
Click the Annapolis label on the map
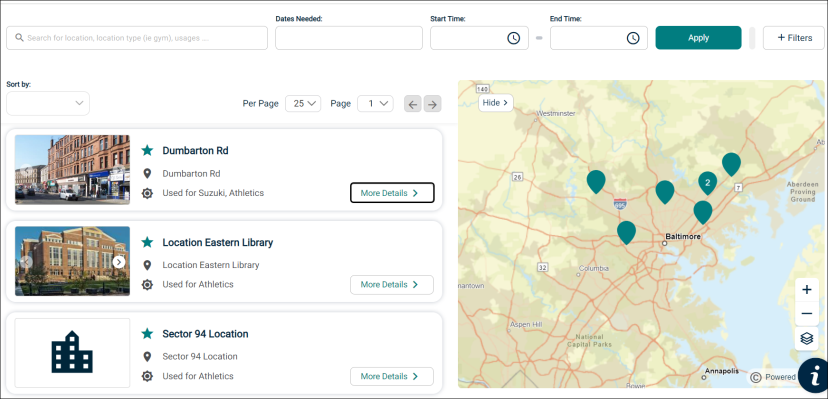pos(723,370)
